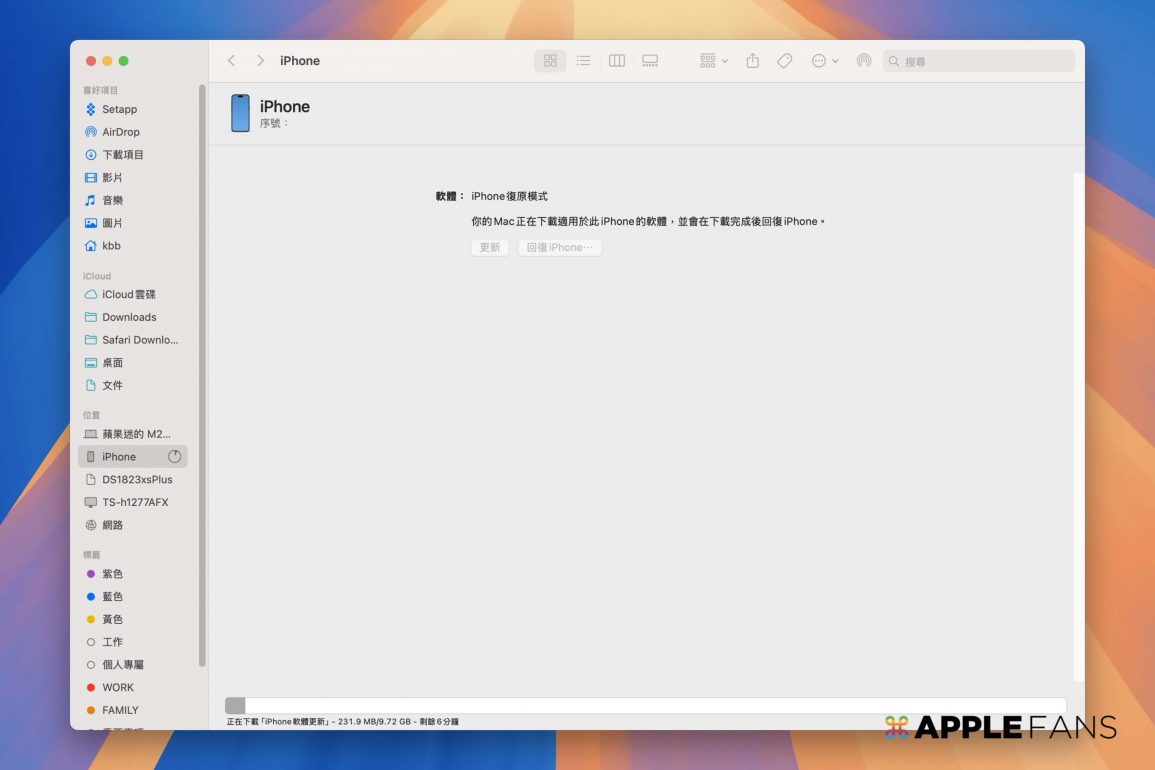
Task: Click the 更新 button
Action: click(490, 248)
